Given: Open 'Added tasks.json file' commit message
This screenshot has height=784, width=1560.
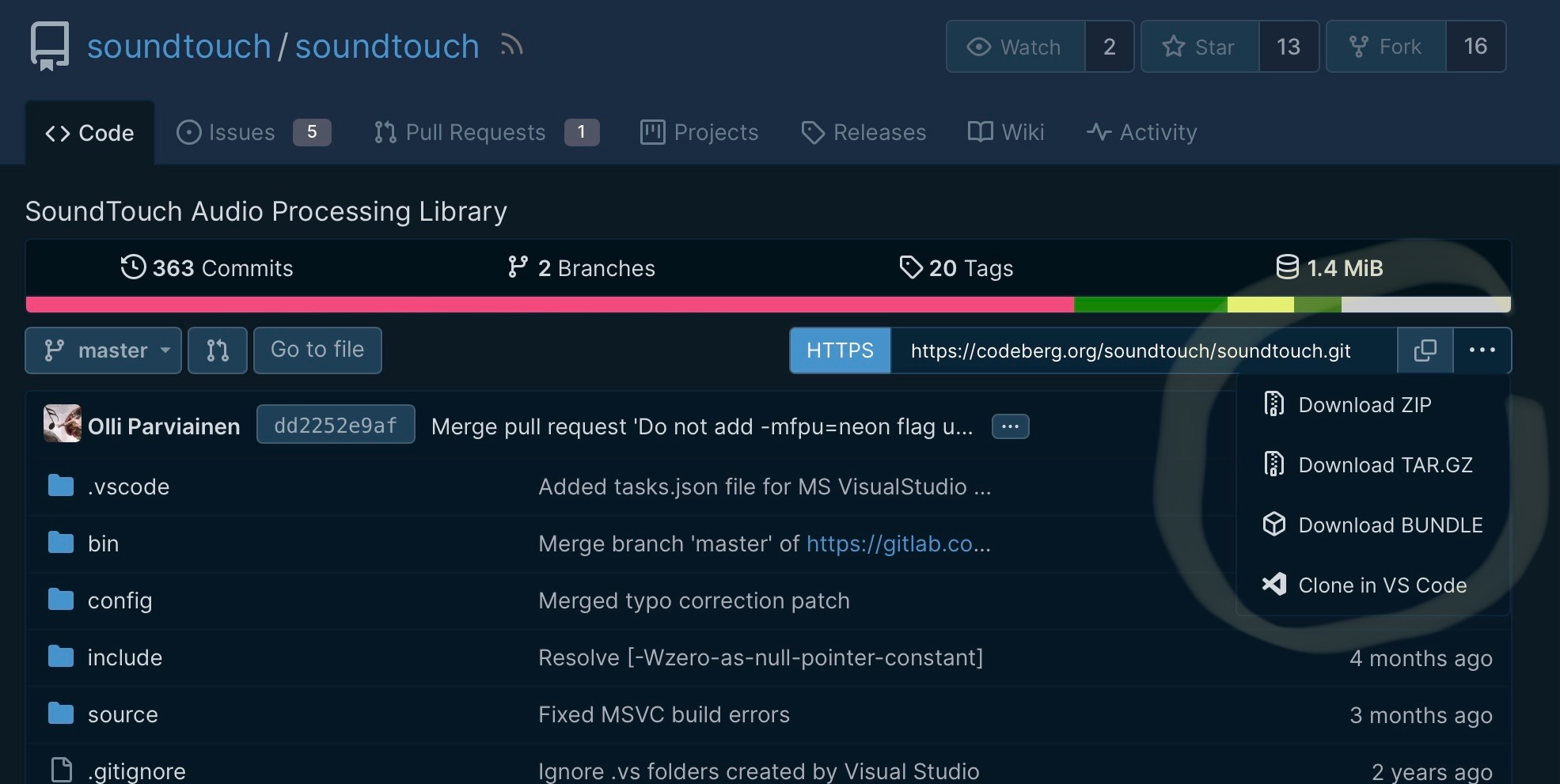Looking at the screenshot, I should pos(765,487).
